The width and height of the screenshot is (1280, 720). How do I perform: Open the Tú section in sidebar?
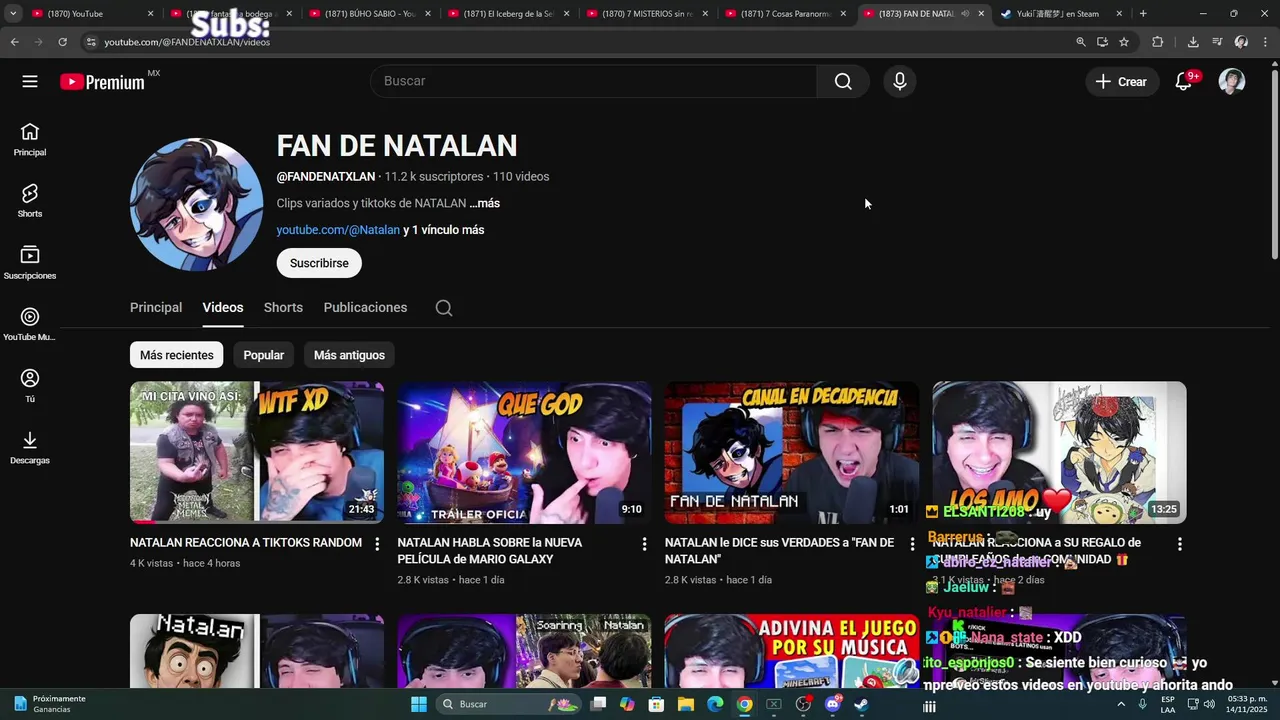30,386
